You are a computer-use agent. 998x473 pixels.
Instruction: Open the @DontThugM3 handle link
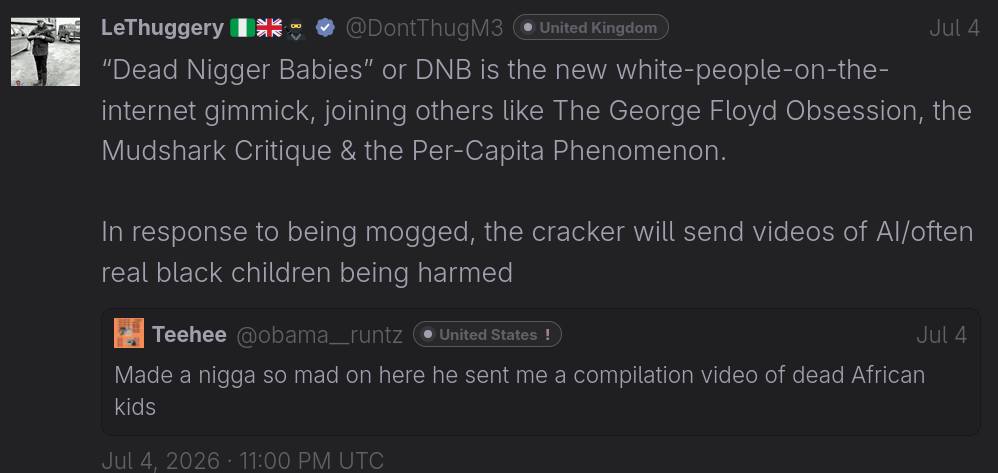[424, 28]
